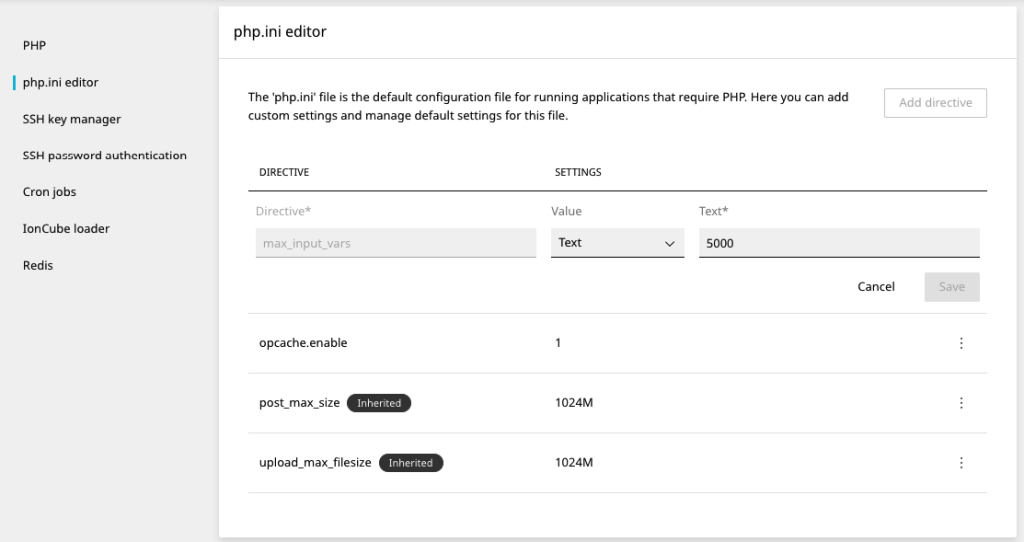
Task: Expand the Value type dropdown showing Text
Action: [617, 243]
